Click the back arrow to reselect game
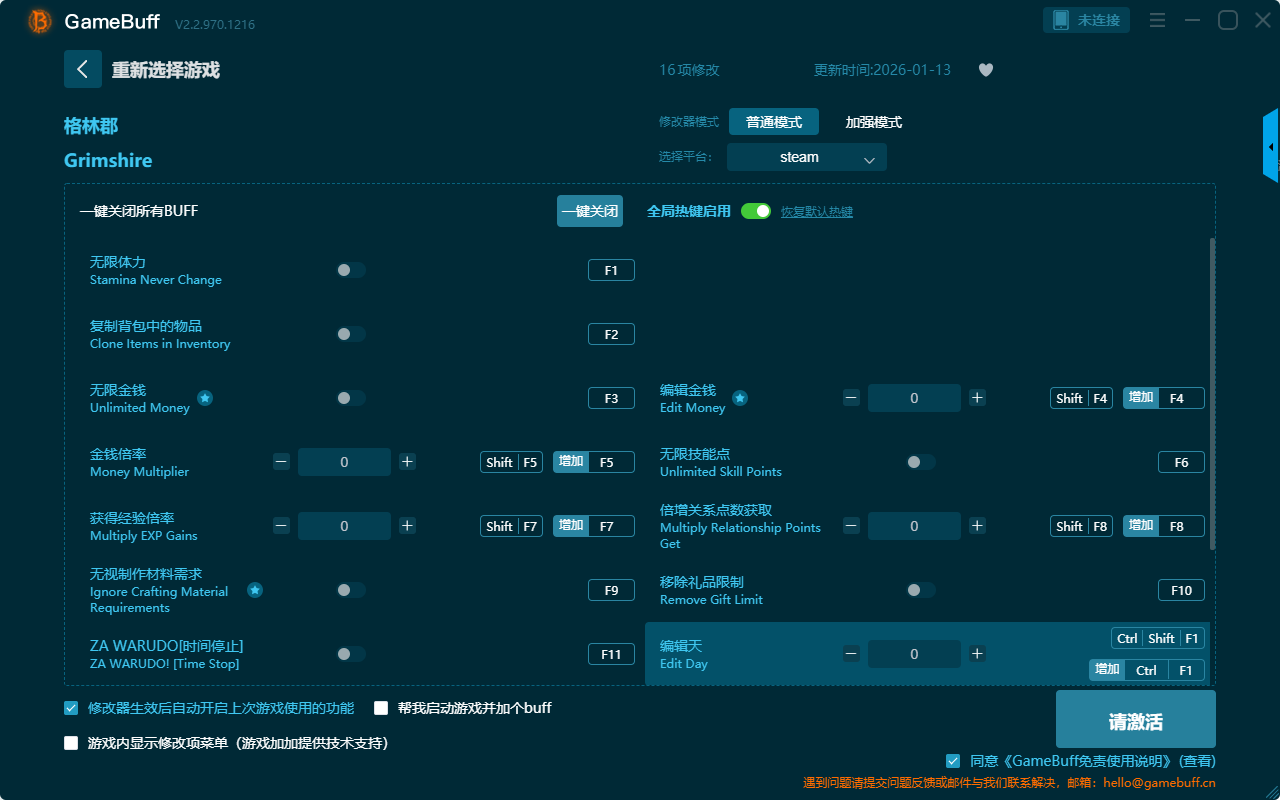Screen dimensions: 1280x800 tap(82, 69)
